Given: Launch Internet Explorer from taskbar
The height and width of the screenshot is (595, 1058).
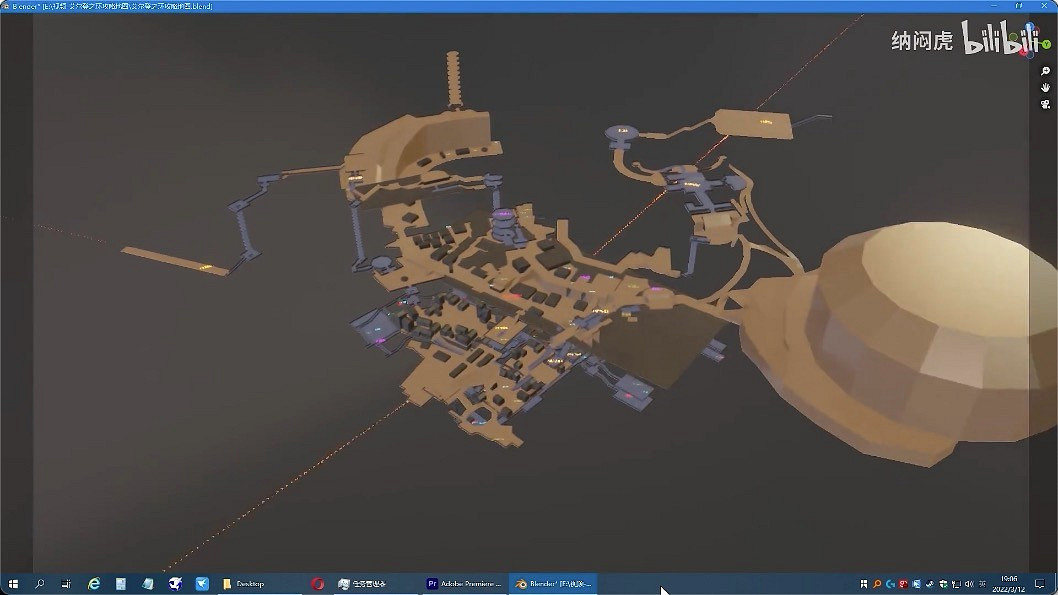Looking at the screenshot, I should click(x=94, y=583).
